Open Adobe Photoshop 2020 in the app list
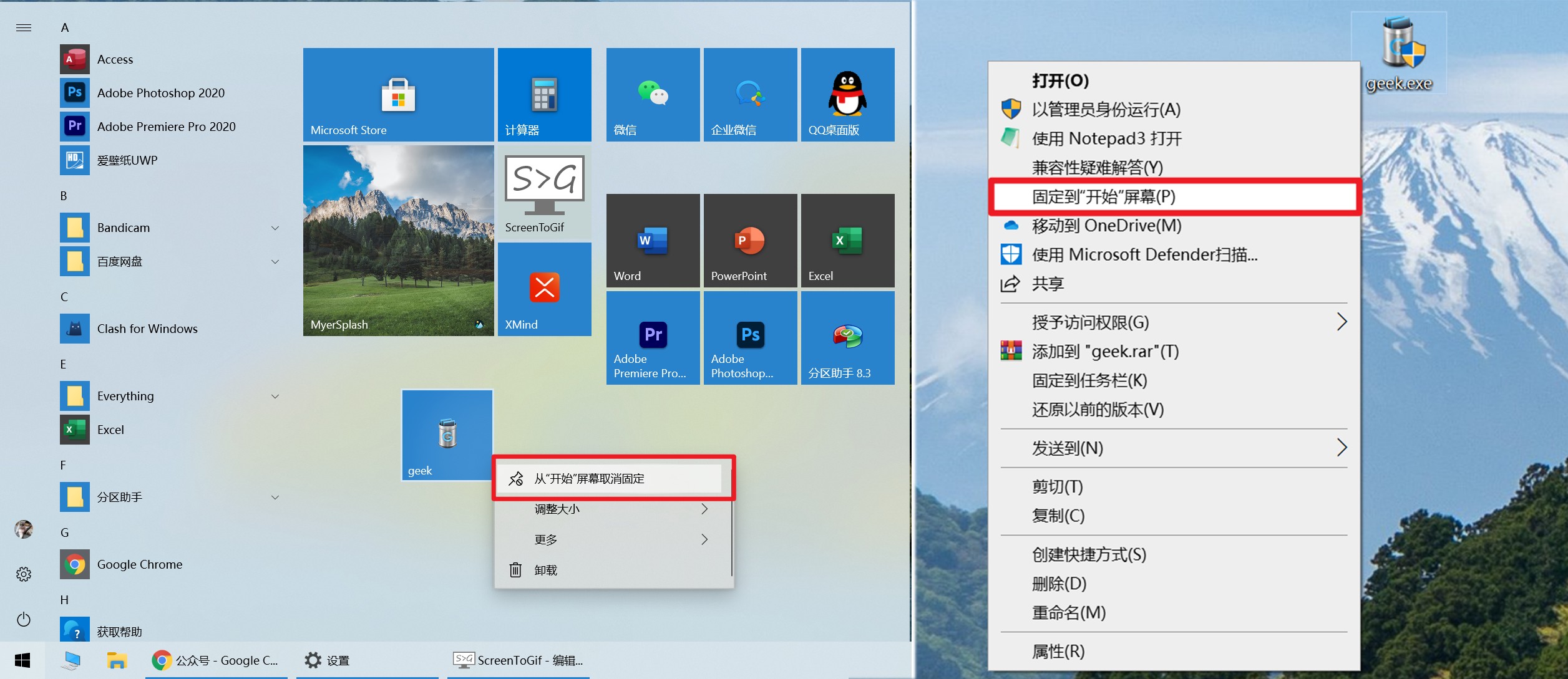Screen dimensions: 1568x679 tap(172, 93)
